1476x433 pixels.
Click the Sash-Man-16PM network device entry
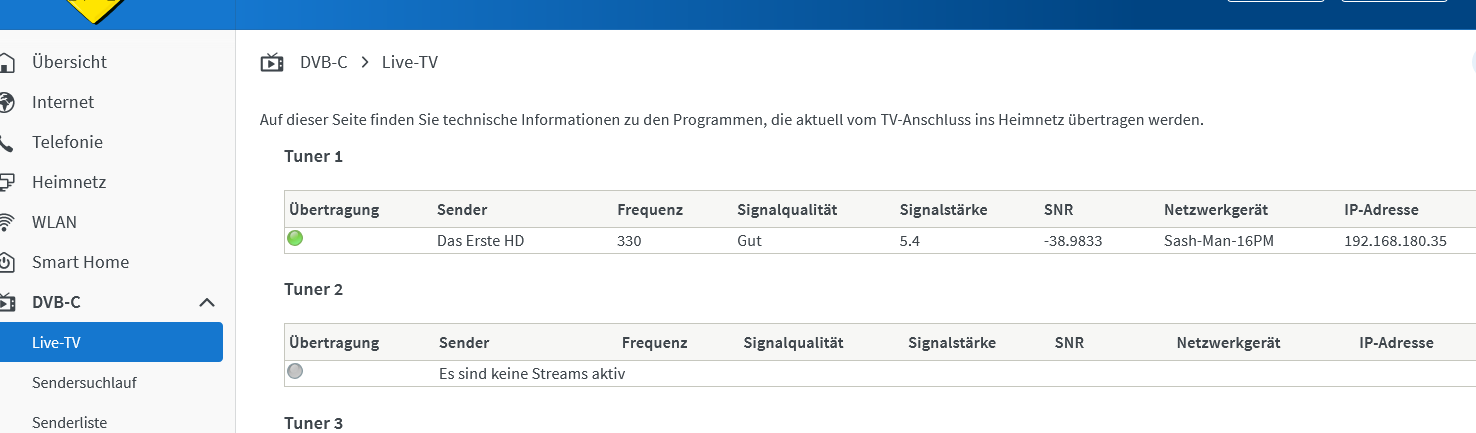pos(1218,241)
